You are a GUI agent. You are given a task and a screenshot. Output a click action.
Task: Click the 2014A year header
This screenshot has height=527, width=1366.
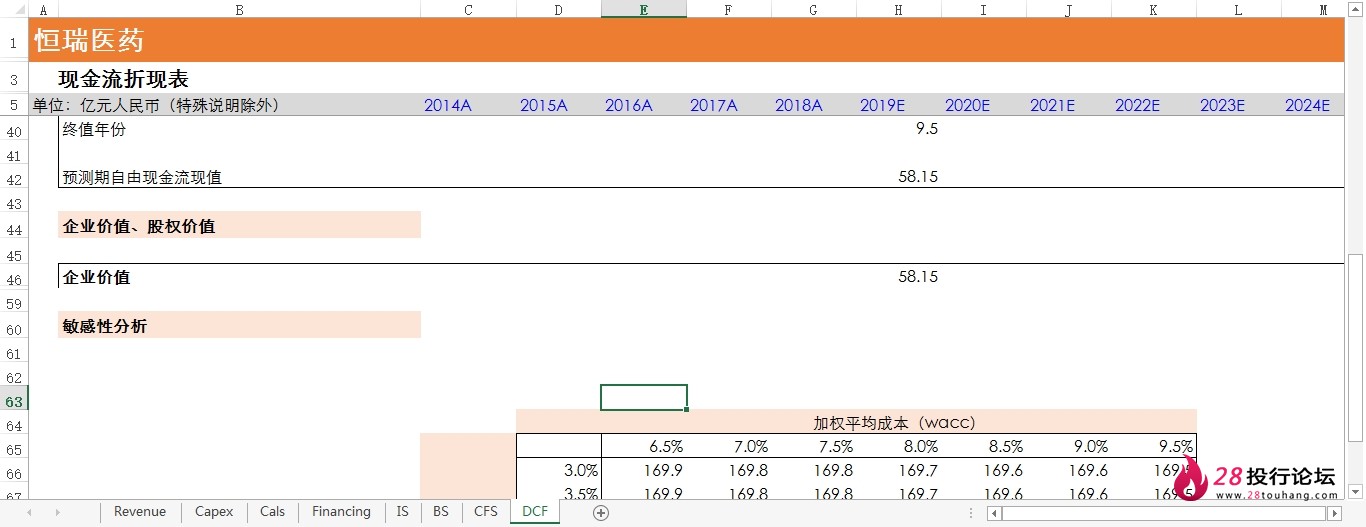[x=447, y=105]
